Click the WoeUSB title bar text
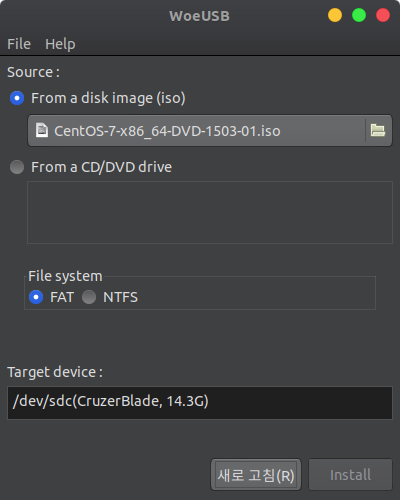Viewport: 400px width, 500px height. (199, 16)
